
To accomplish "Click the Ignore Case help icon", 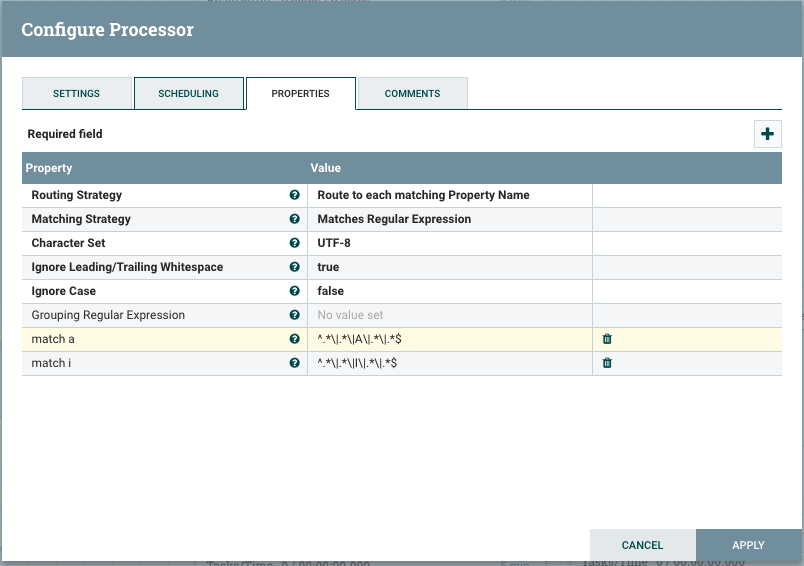I will (294, 291).
